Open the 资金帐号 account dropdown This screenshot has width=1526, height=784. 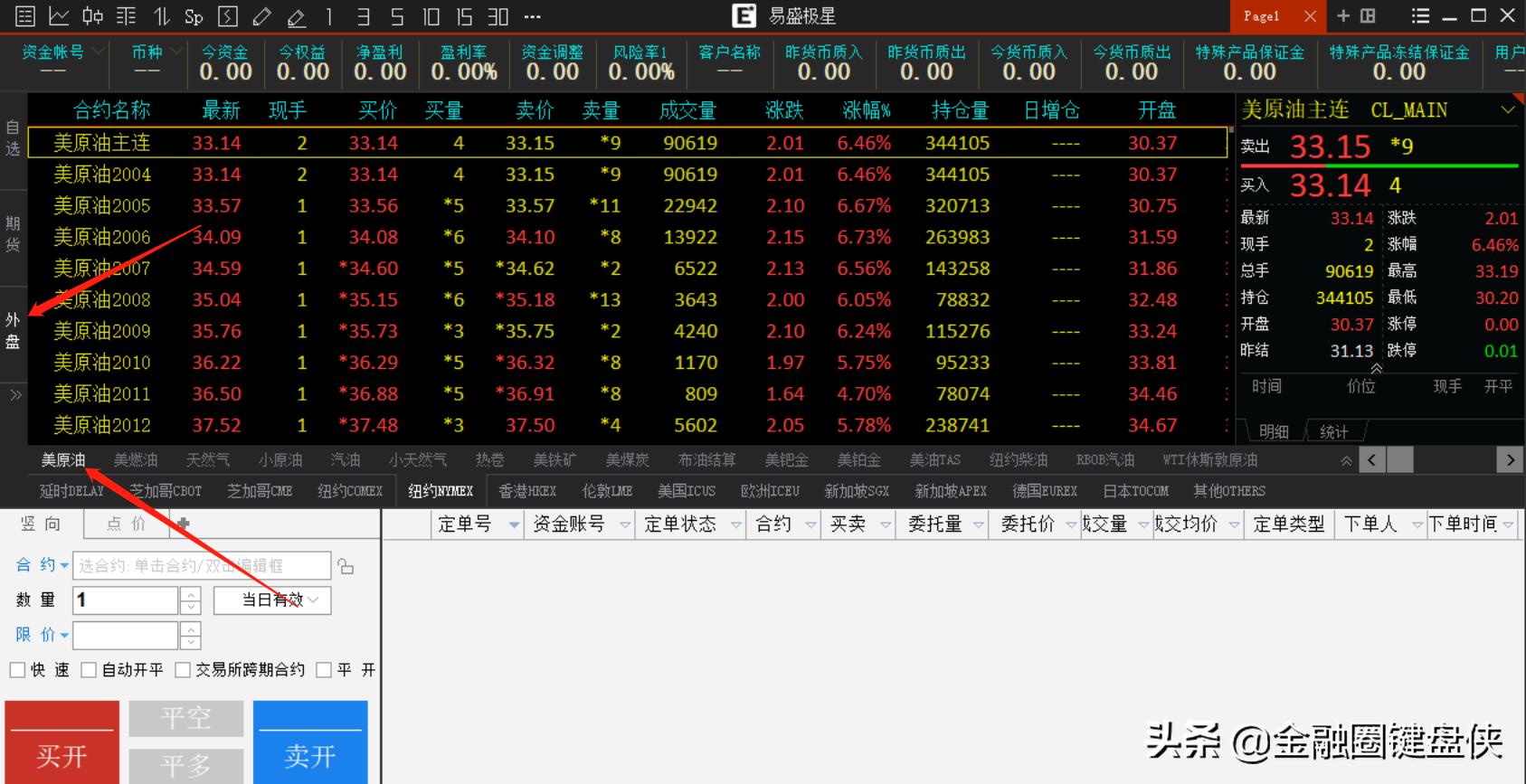[98, 52]
